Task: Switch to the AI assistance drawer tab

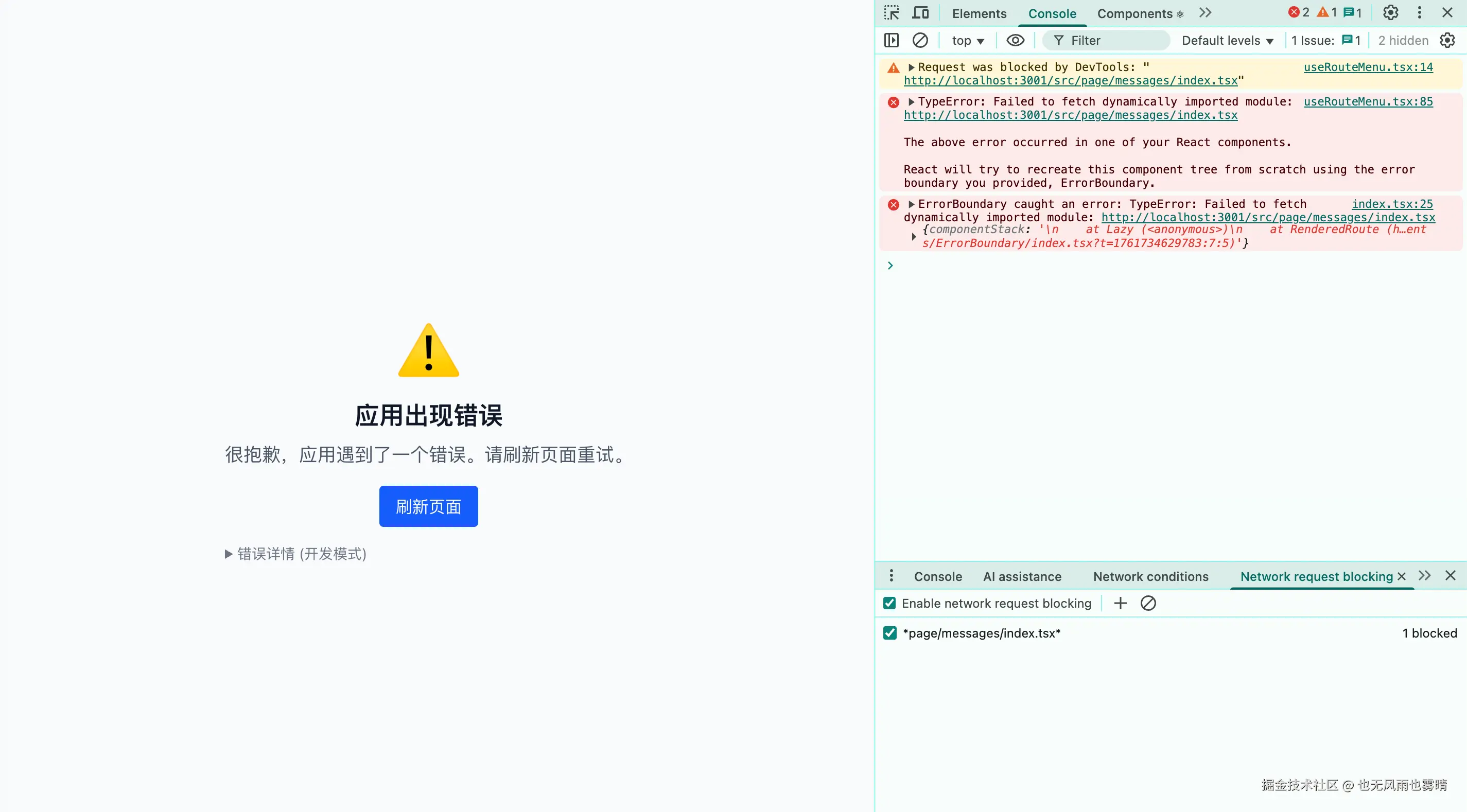Action: 1022,576
